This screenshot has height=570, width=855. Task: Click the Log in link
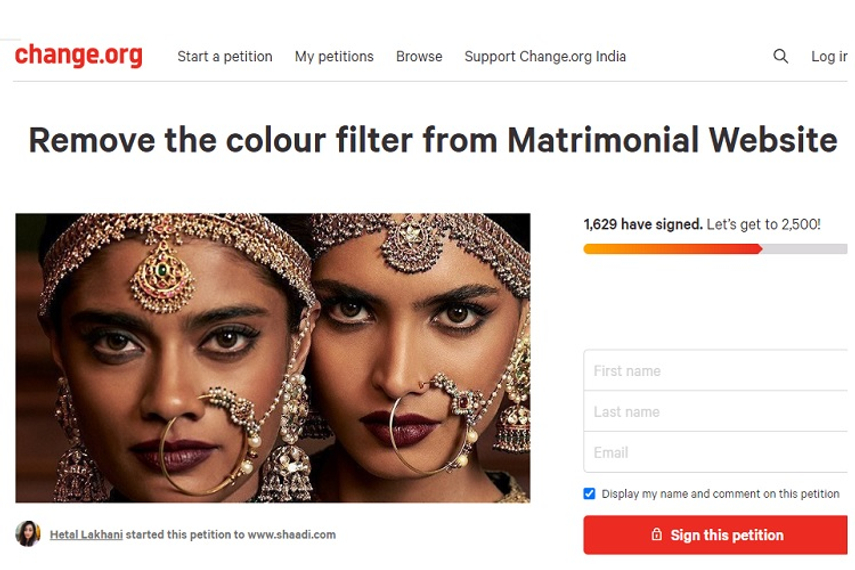pyautogui.click(x=829, y=57)
